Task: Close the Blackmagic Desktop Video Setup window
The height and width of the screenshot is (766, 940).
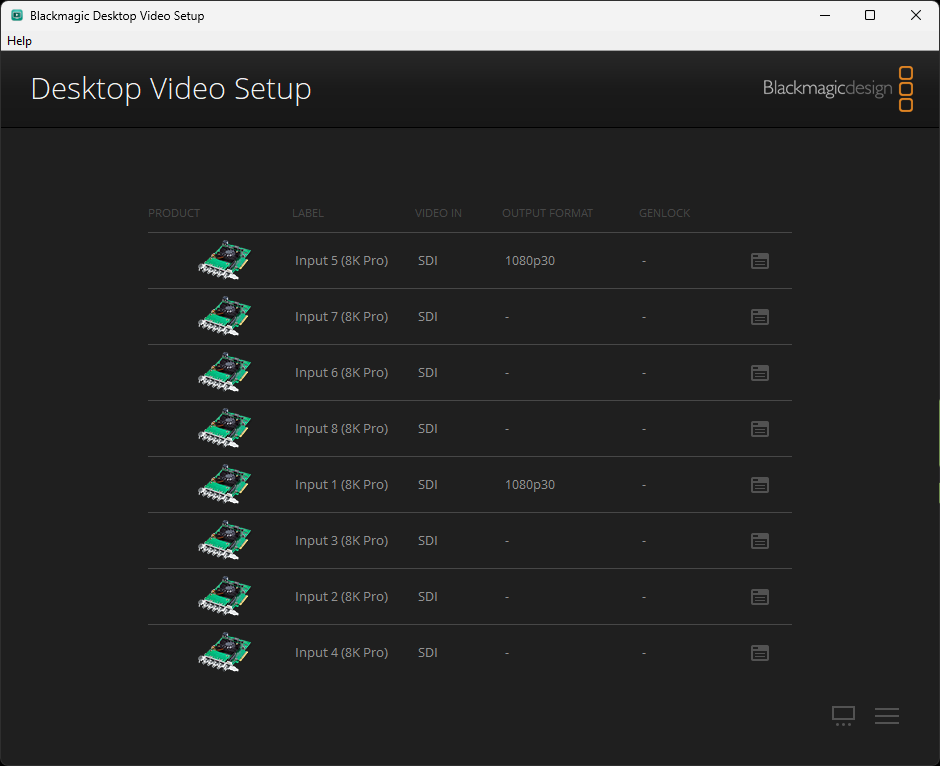Action: 915,16
